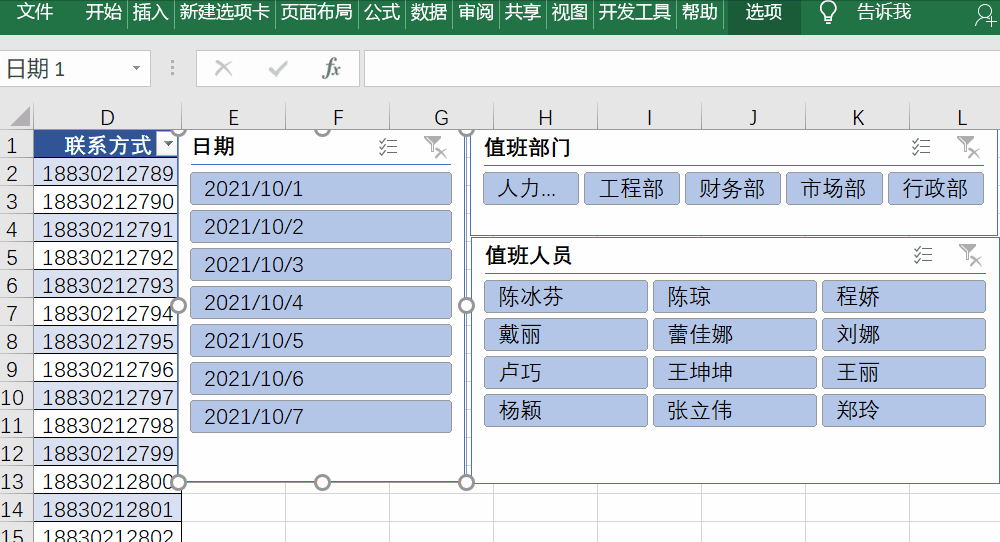Open the 审阅 tab
Viewport: 1000px width, 542px height.
coord(476,11)
